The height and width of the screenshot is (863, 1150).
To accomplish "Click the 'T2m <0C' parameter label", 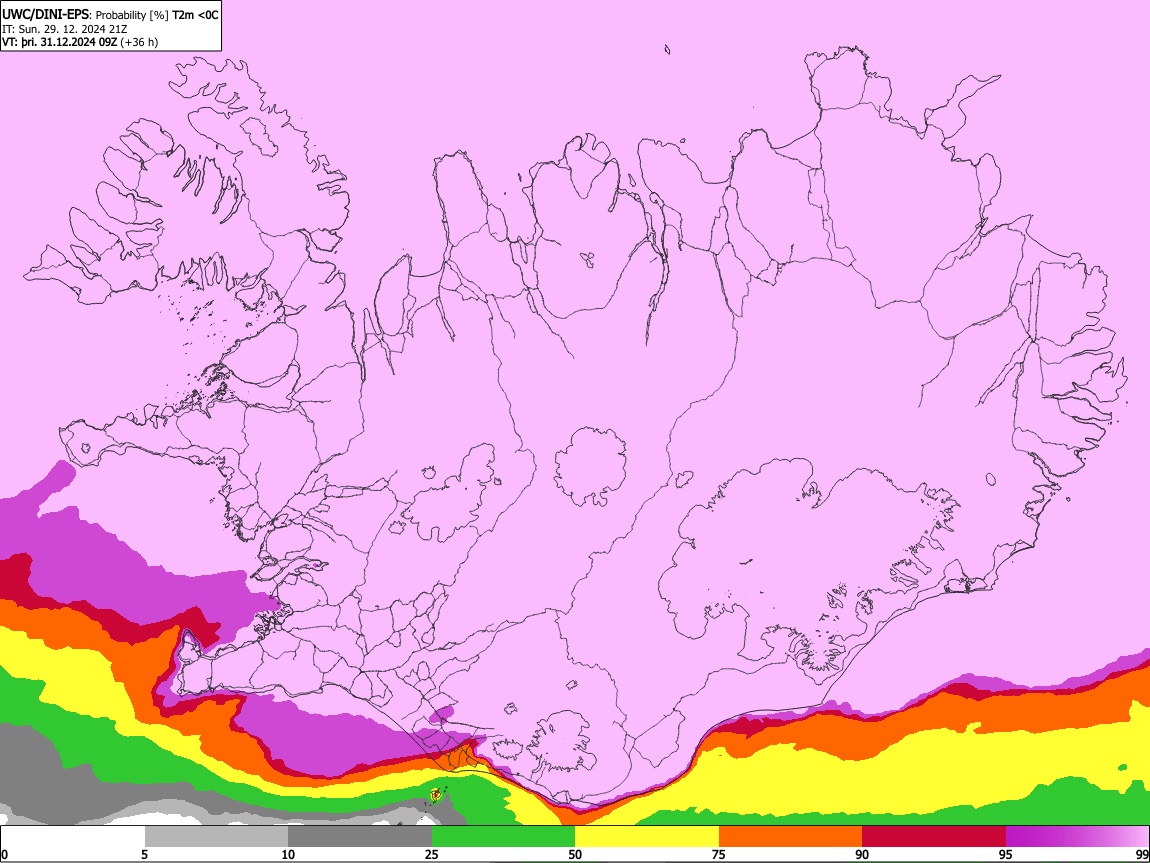I will 195,15.
